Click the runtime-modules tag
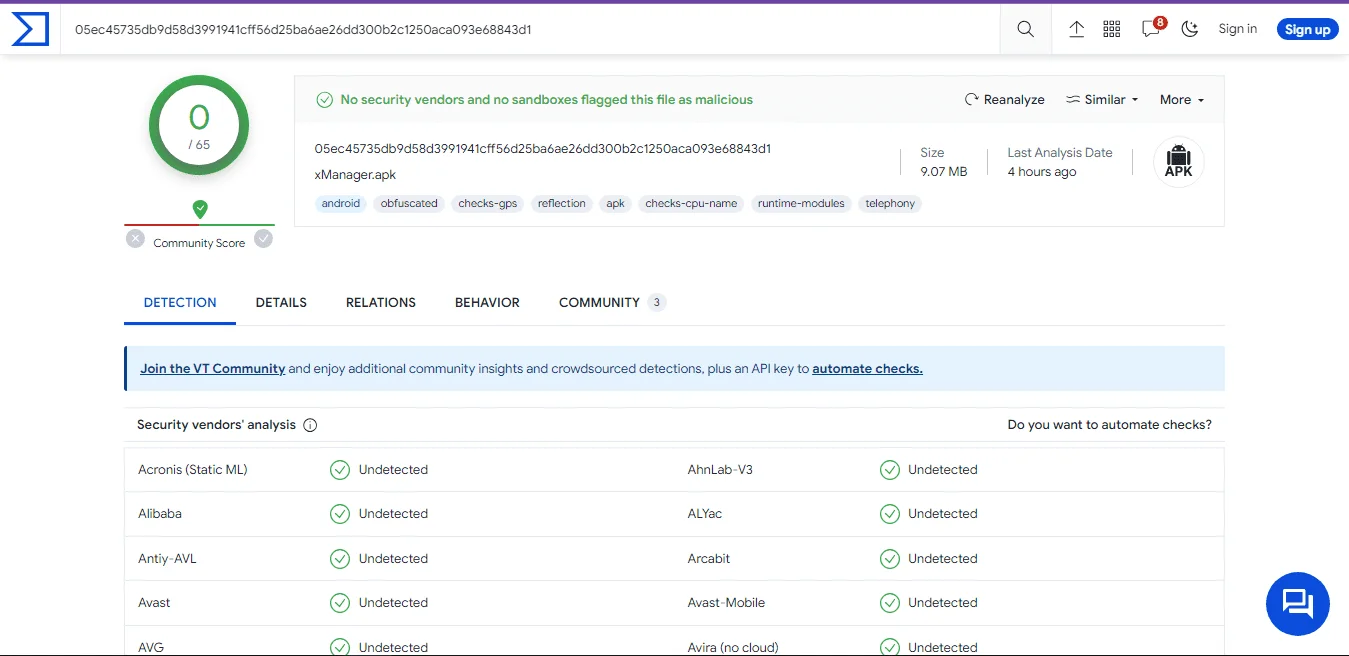The width and height of the screenshot is (1349, 656). (801, 203)
